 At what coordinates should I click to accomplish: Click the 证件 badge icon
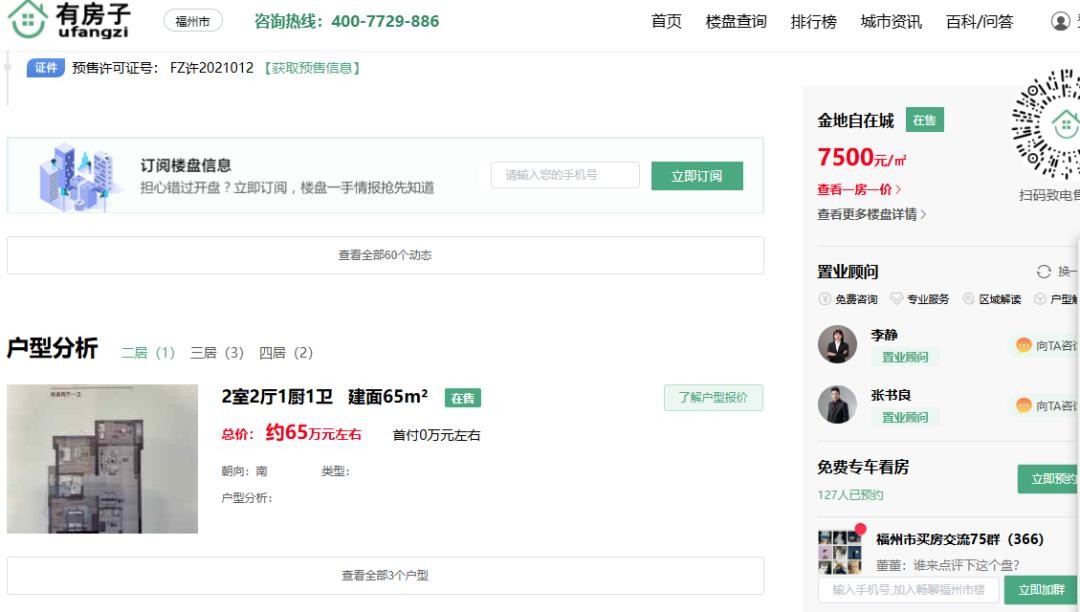pyautogui.click(x=46, y=68)
